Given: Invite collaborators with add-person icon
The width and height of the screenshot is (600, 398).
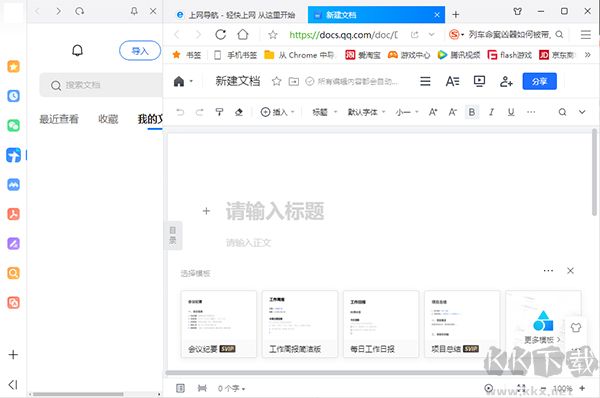Looking at the screenshot, I should (506, 81).
